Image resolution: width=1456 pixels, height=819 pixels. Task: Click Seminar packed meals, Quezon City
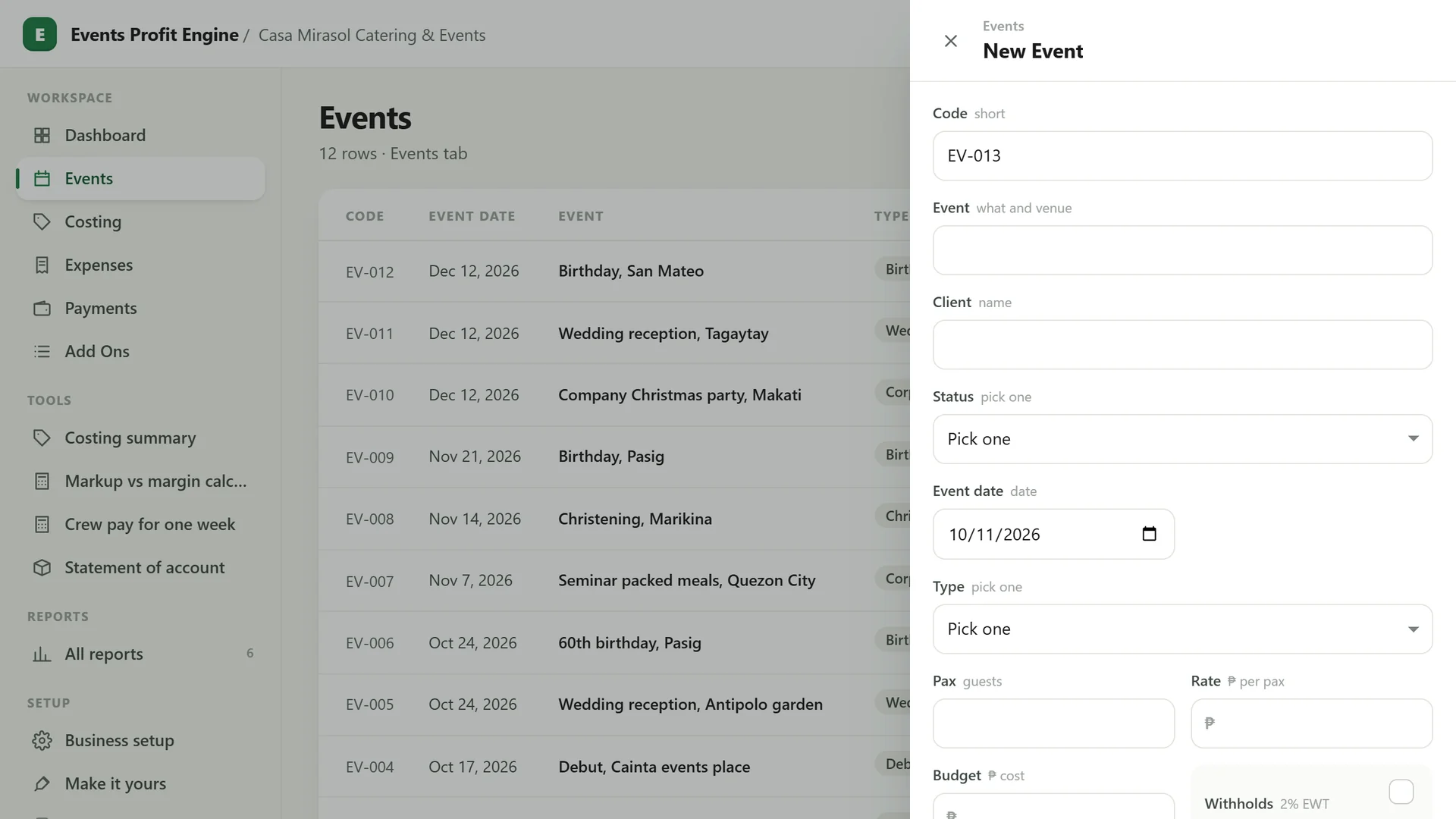point(686,581)
